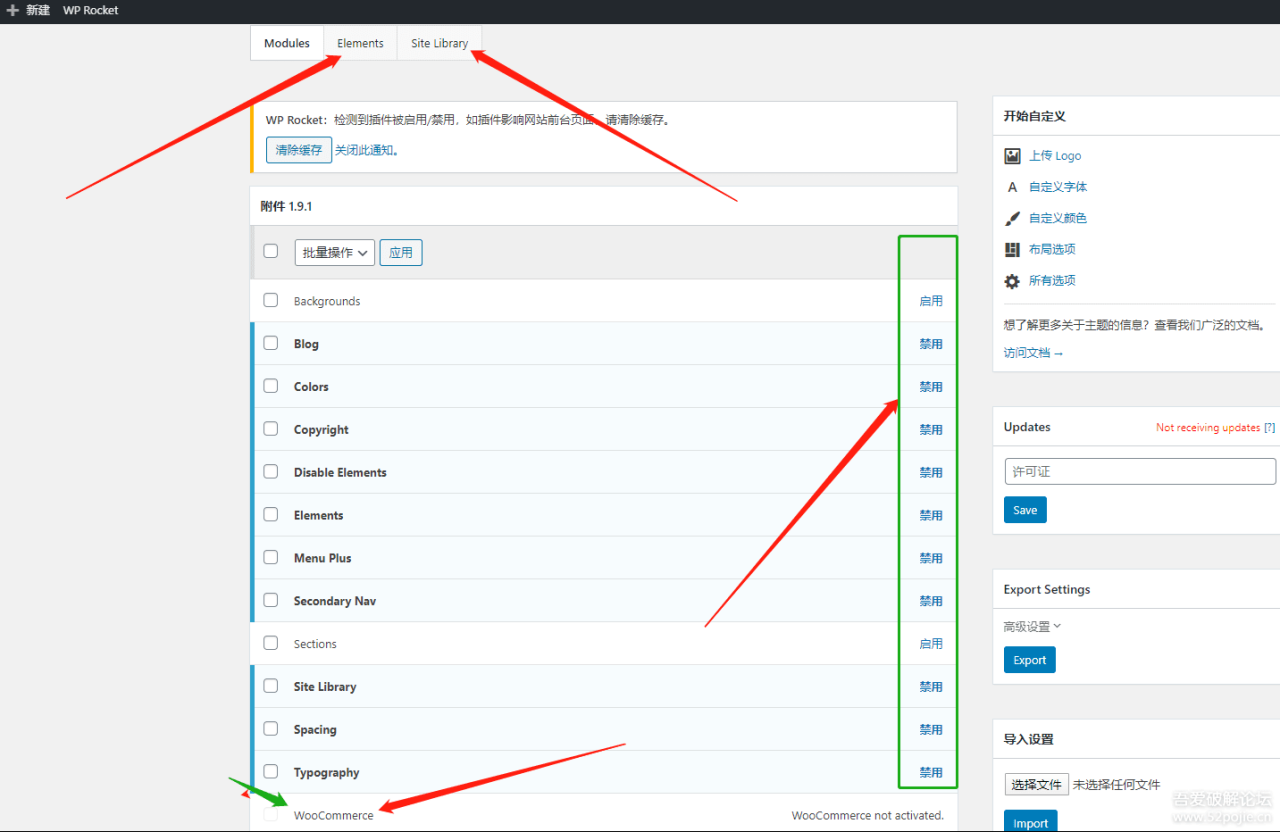Click the 'WooCommerce not activated.' text
Viewport: 1280px width, 832px height.
coord(867,816)
